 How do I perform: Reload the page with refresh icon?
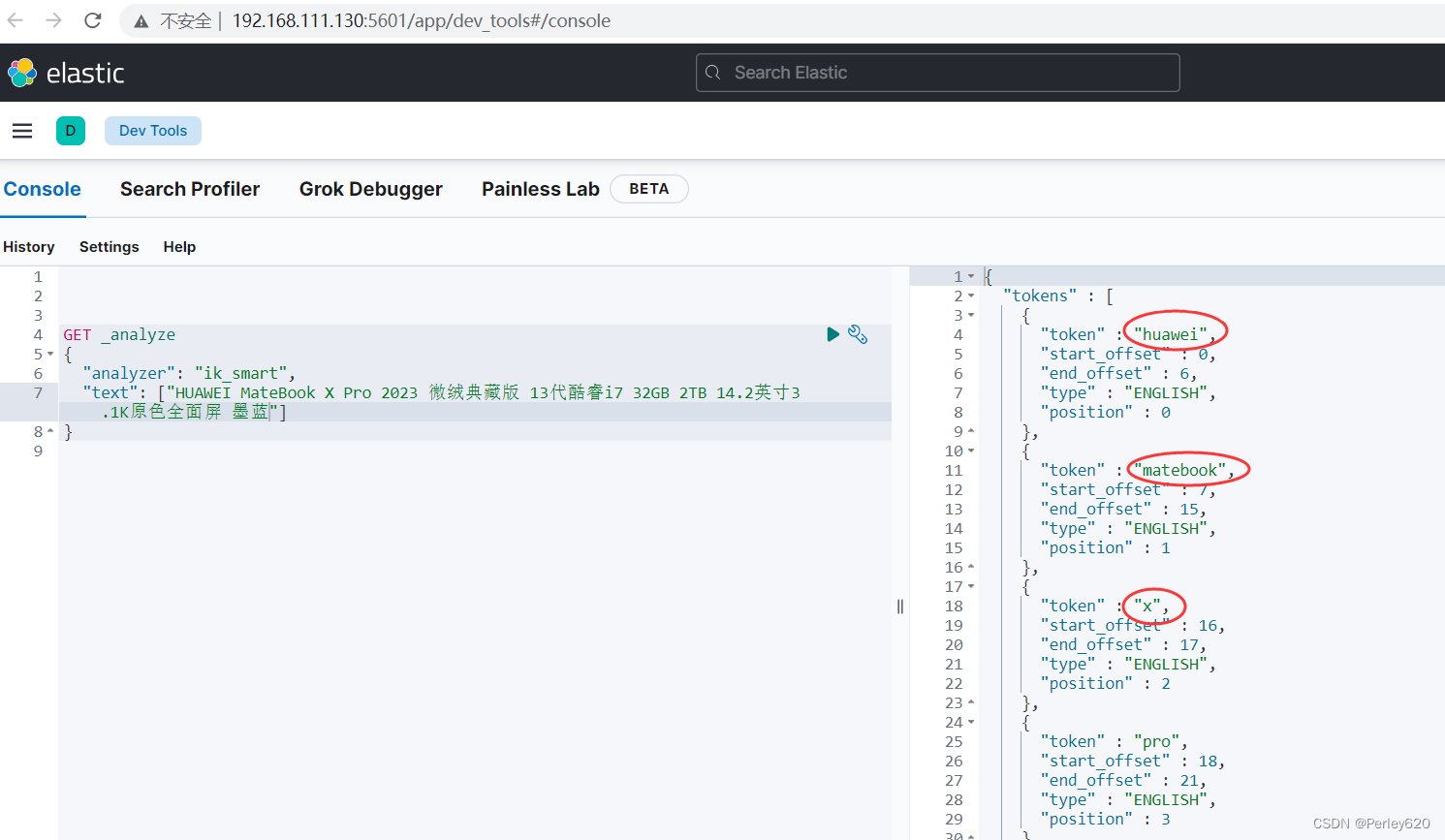coord(93,20)
